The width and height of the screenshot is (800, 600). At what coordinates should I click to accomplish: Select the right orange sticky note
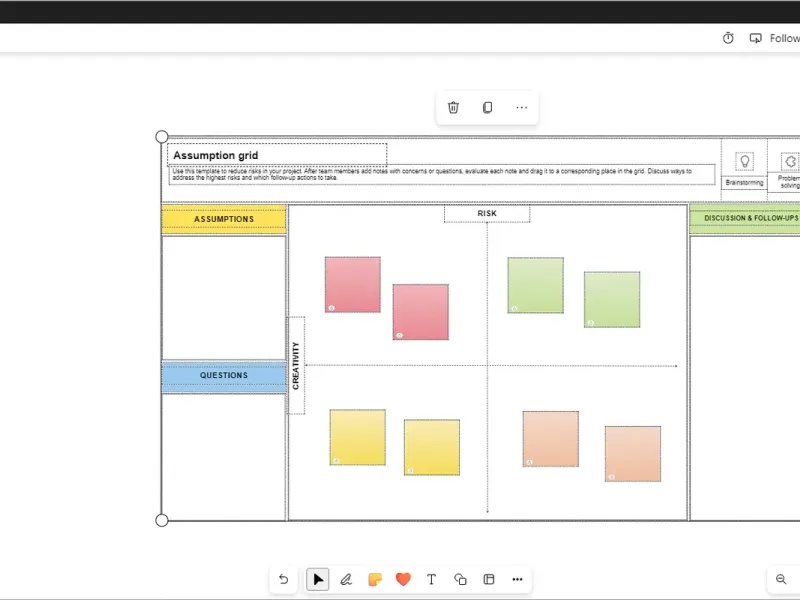[633, 454]
